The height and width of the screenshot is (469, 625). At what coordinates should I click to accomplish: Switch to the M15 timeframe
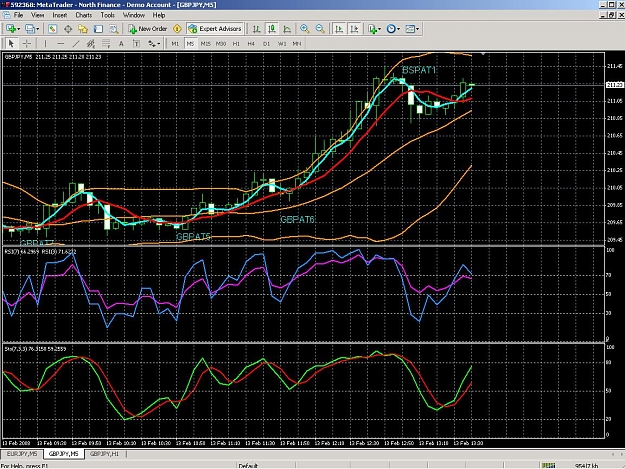pyautogui.click(x=205, y=43)
